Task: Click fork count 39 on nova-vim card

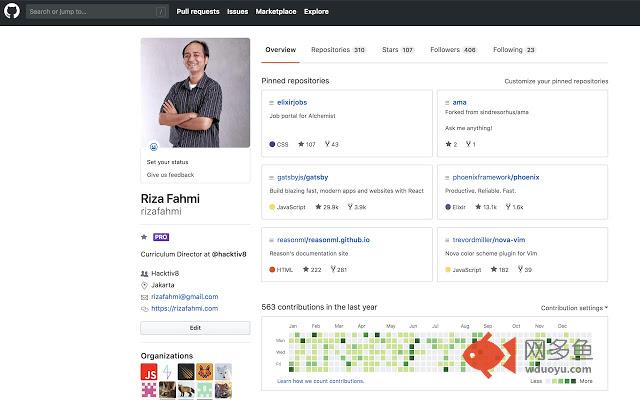Action: [x=524, y=269]
